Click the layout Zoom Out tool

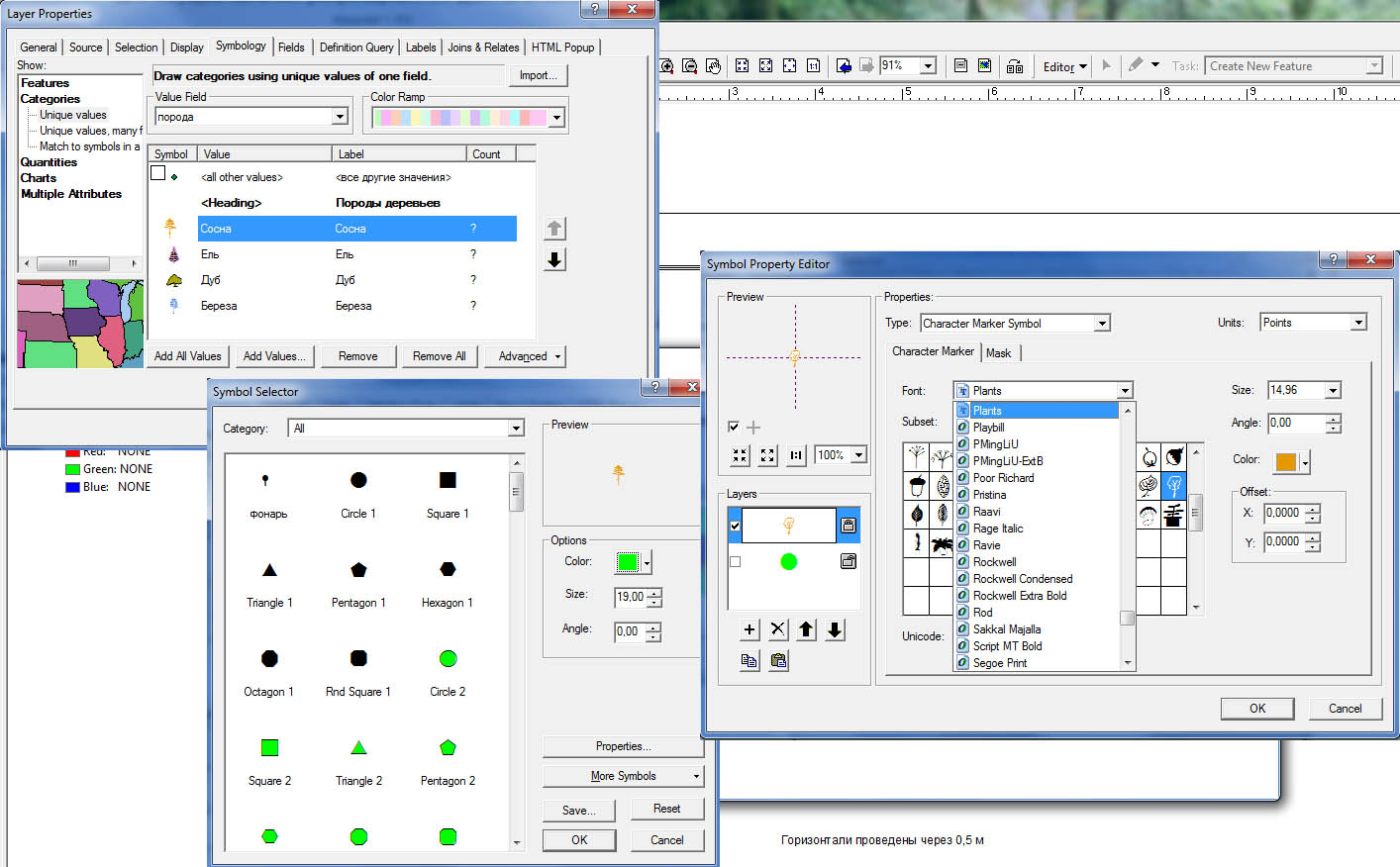pyautogui.click(x=690, y=66)
